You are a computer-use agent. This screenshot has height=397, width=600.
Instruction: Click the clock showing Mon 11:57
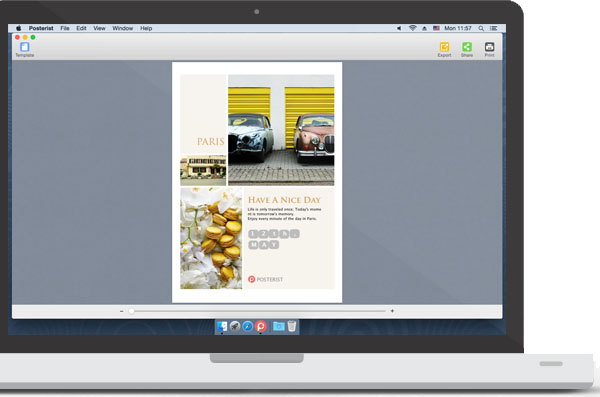(458, 28)
